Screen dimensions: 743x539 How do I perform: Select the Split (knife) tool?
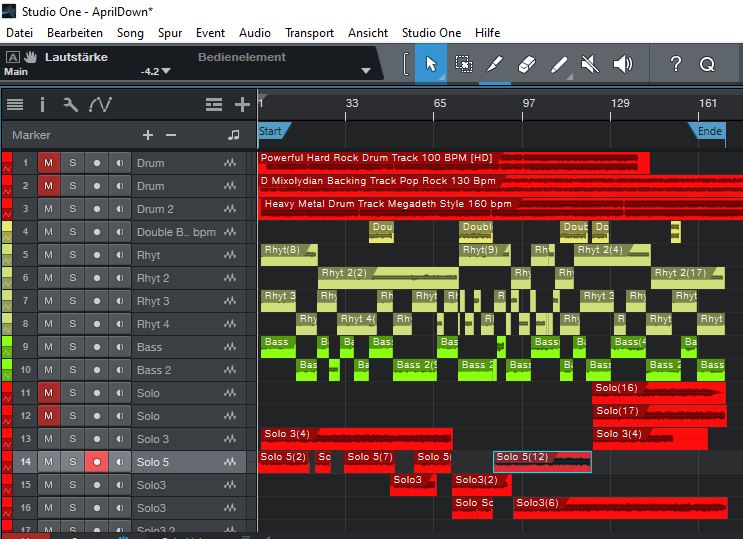(x=495, y=64)
